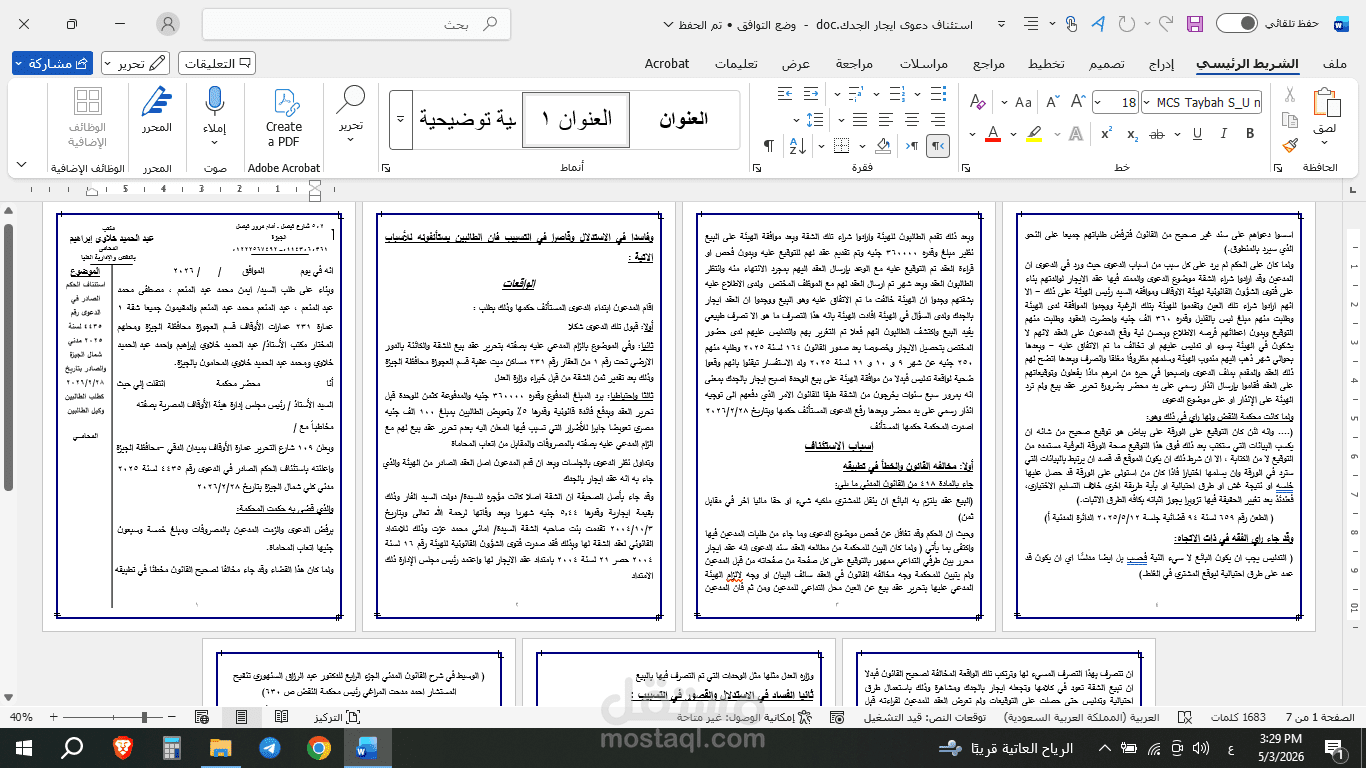Expand the Styles gallery dropdown
Image resolution: width=1366 pixels, height=768 pixels.
400,119
